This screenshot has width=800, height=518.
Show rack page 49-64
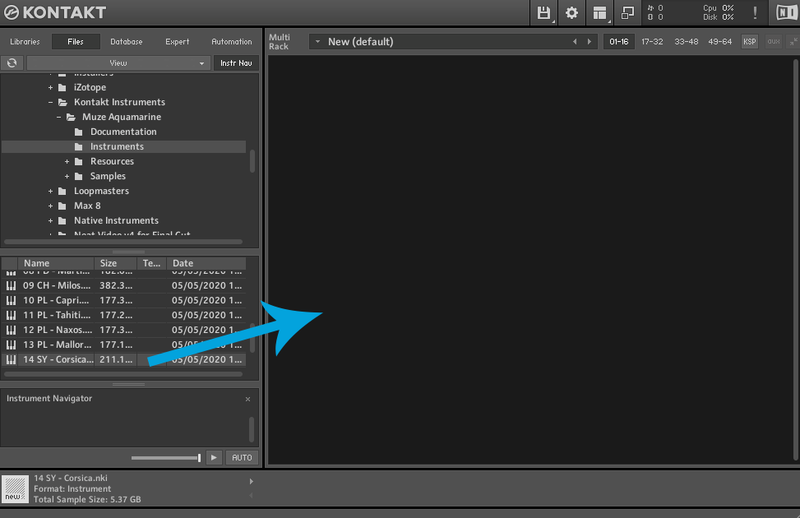tap(720, 42)
